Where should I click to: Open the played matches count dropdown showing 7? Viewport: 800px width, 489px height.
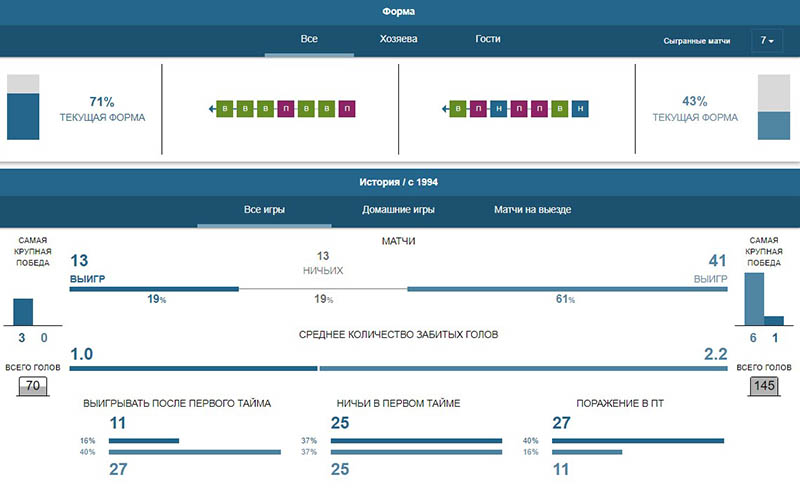tap(767, 41)
